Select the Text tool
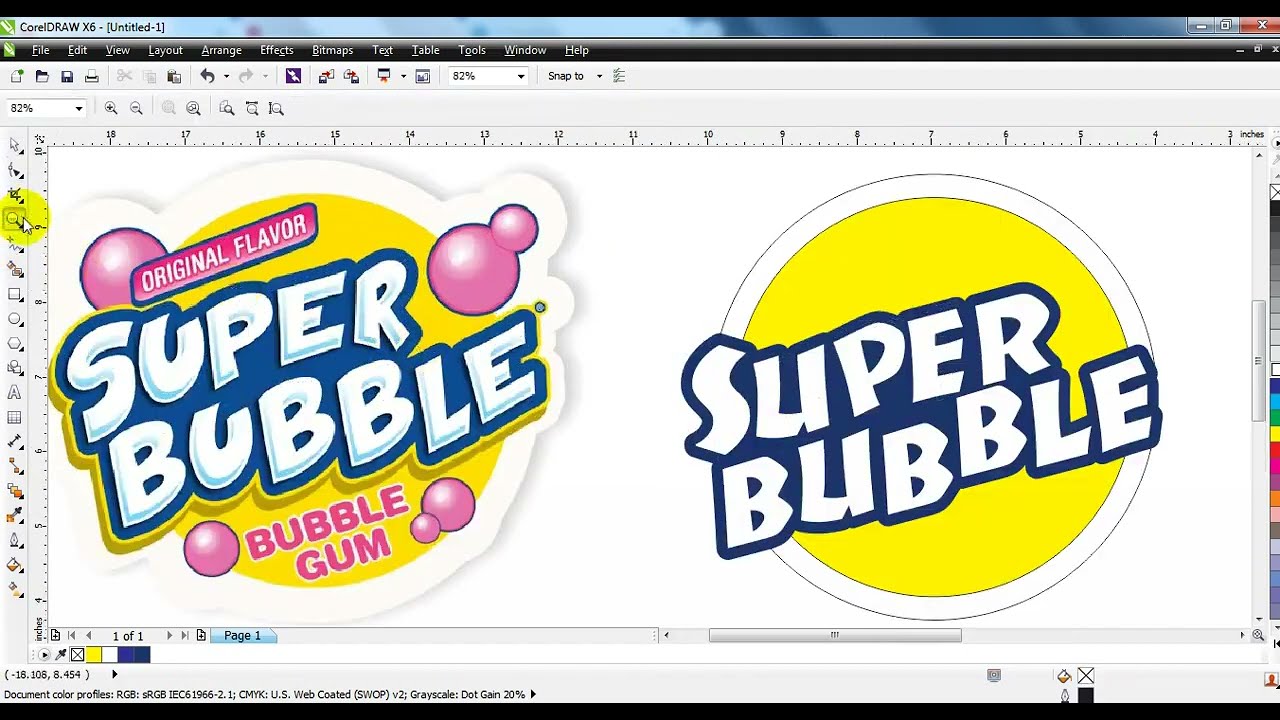Viewport: 1280px width, 720px height. point(15,393)
